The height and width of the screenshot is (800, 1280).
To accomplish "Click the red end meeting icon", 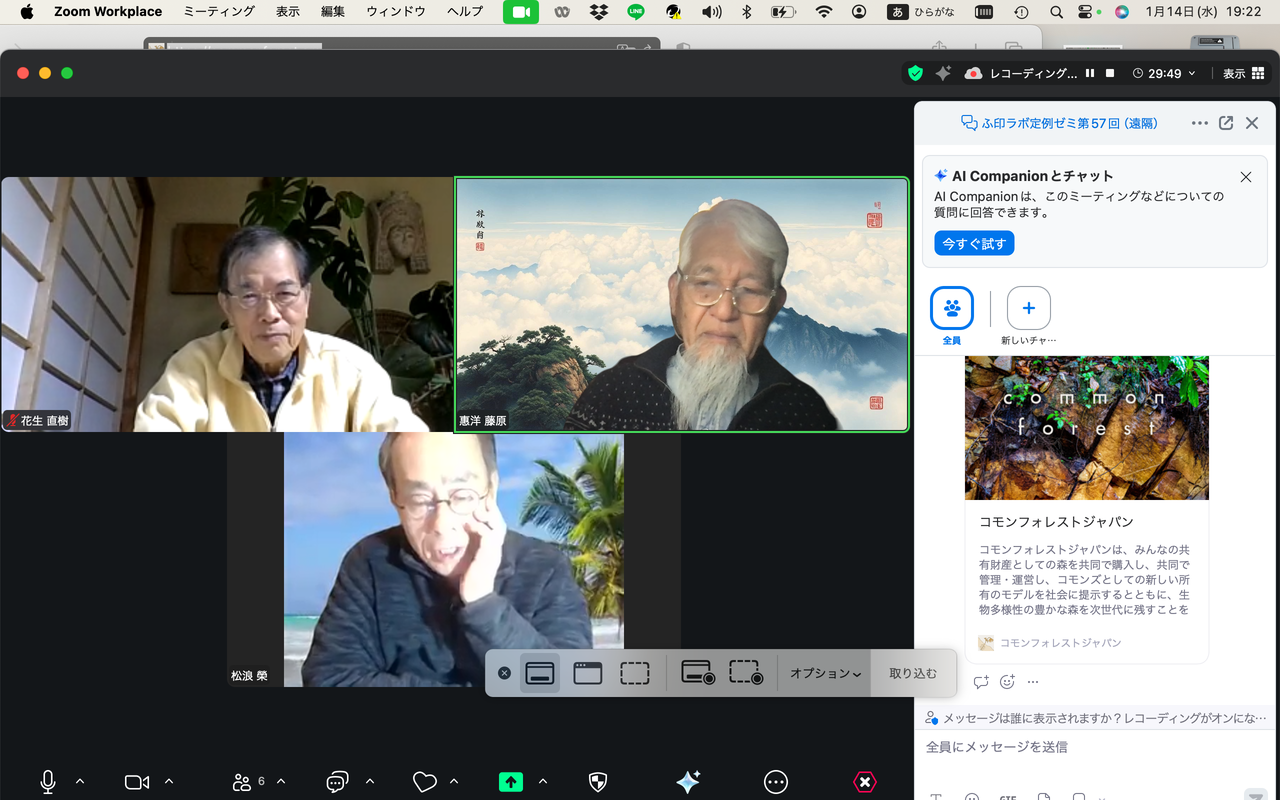I will click(x=865, y=782).
